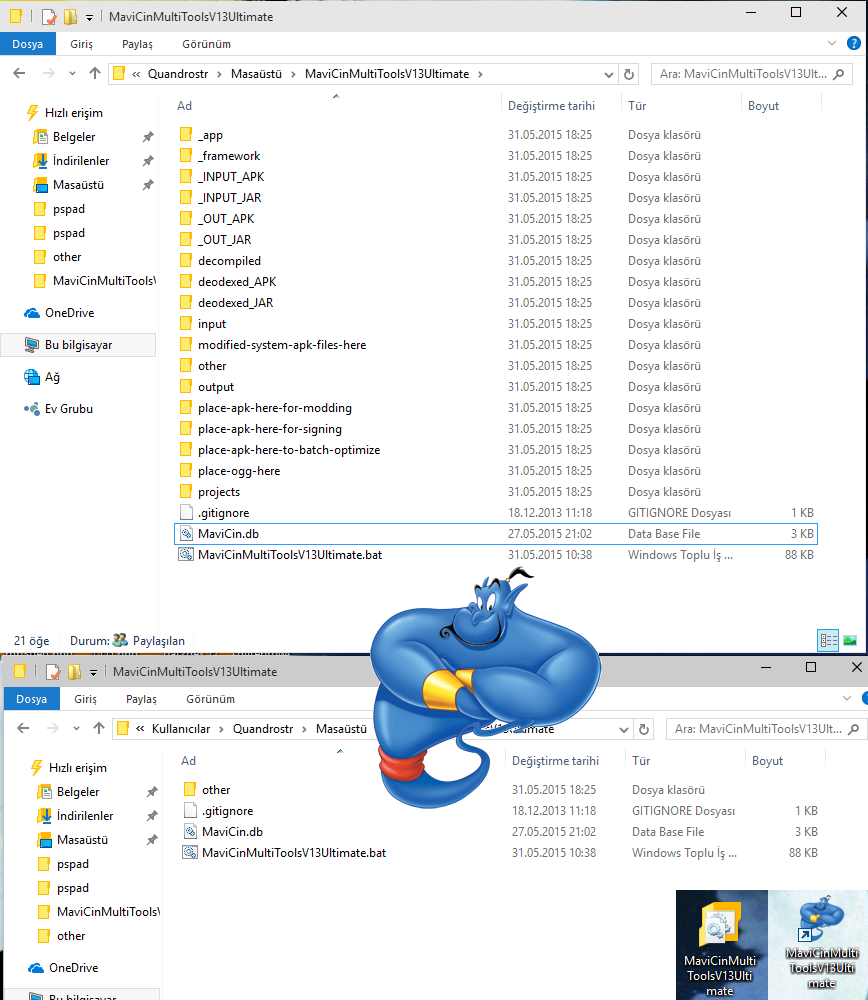Expand ribbon chevron in top window
Viewport: 868px width, 1000px height.
pos(832,43)
